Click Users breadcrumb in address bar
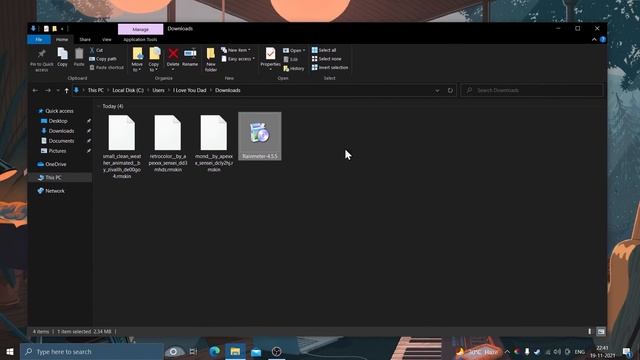The image size is (640, 360). tap(158, 90)
